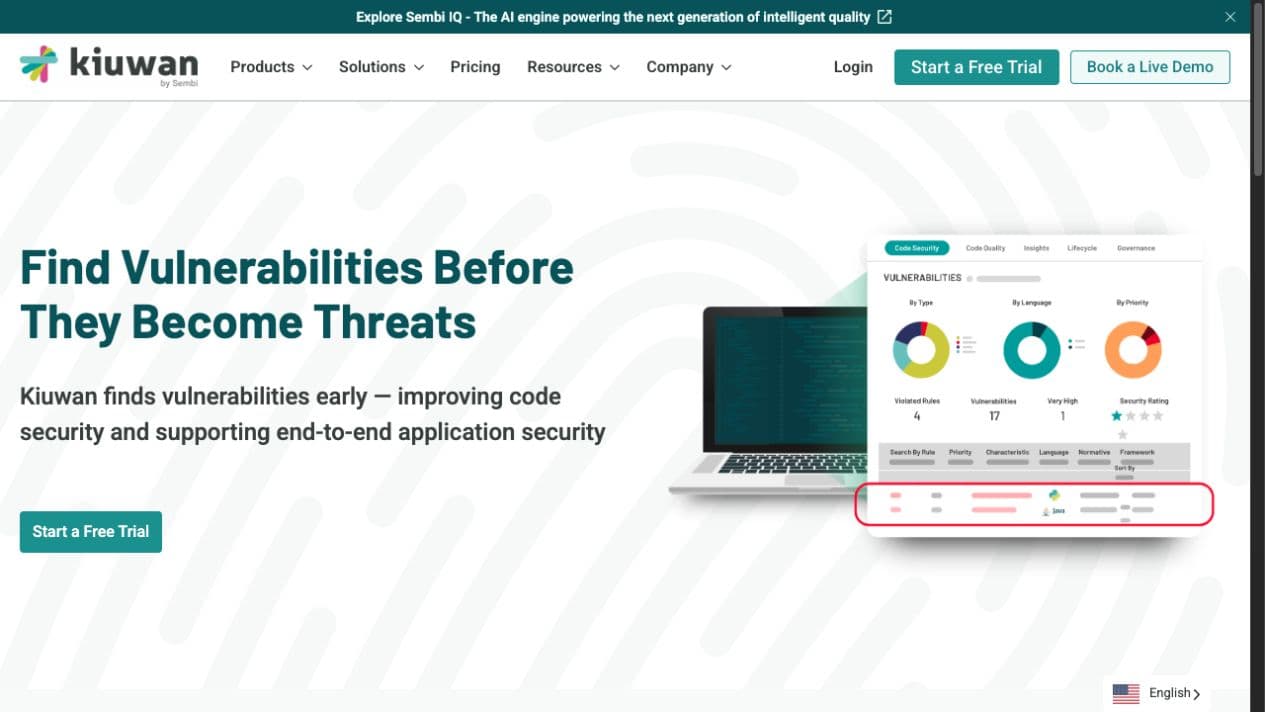
Task: Select the Insights tab in dashboard
Action: [1036, 248]
